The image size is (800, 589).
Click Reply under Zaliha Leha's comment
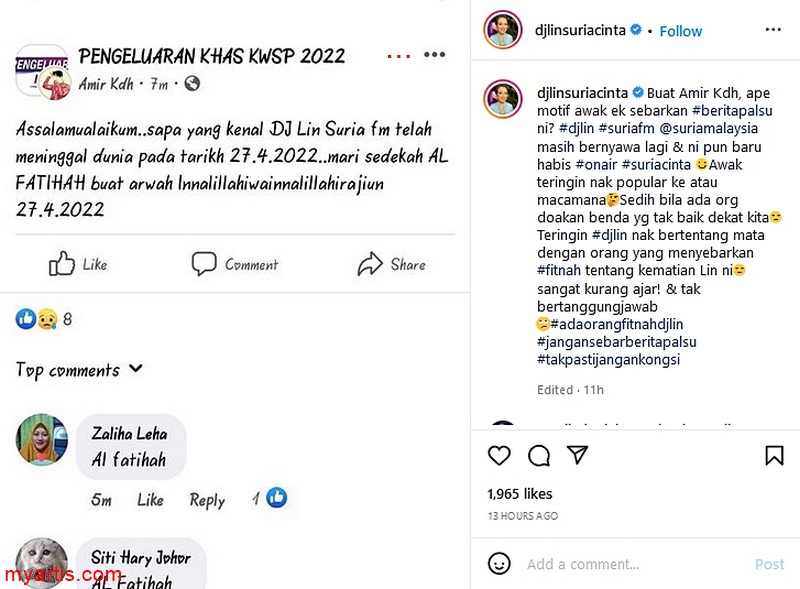pyautogui.click(x=207, y=500)
